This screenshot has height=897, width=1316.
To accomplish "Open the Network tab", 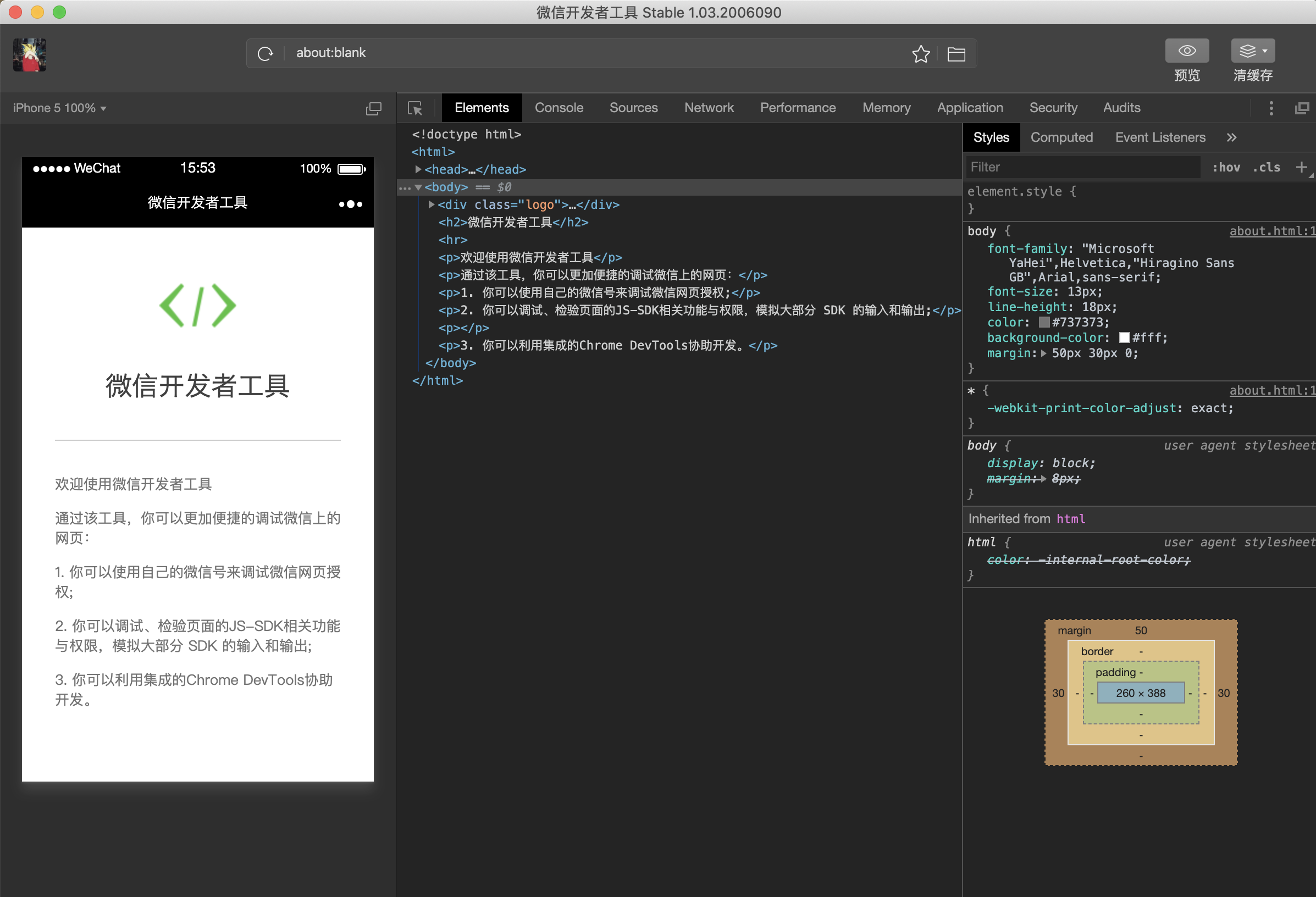I will pyautogui.click(x=709, y=108).
